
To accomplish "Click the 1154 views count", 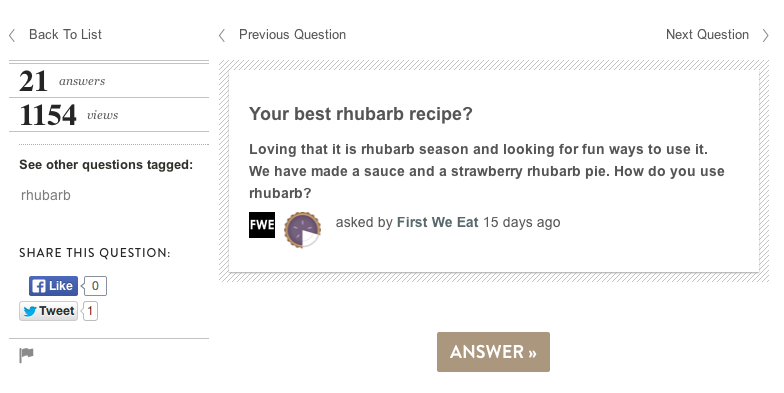I will coord(69,115).
